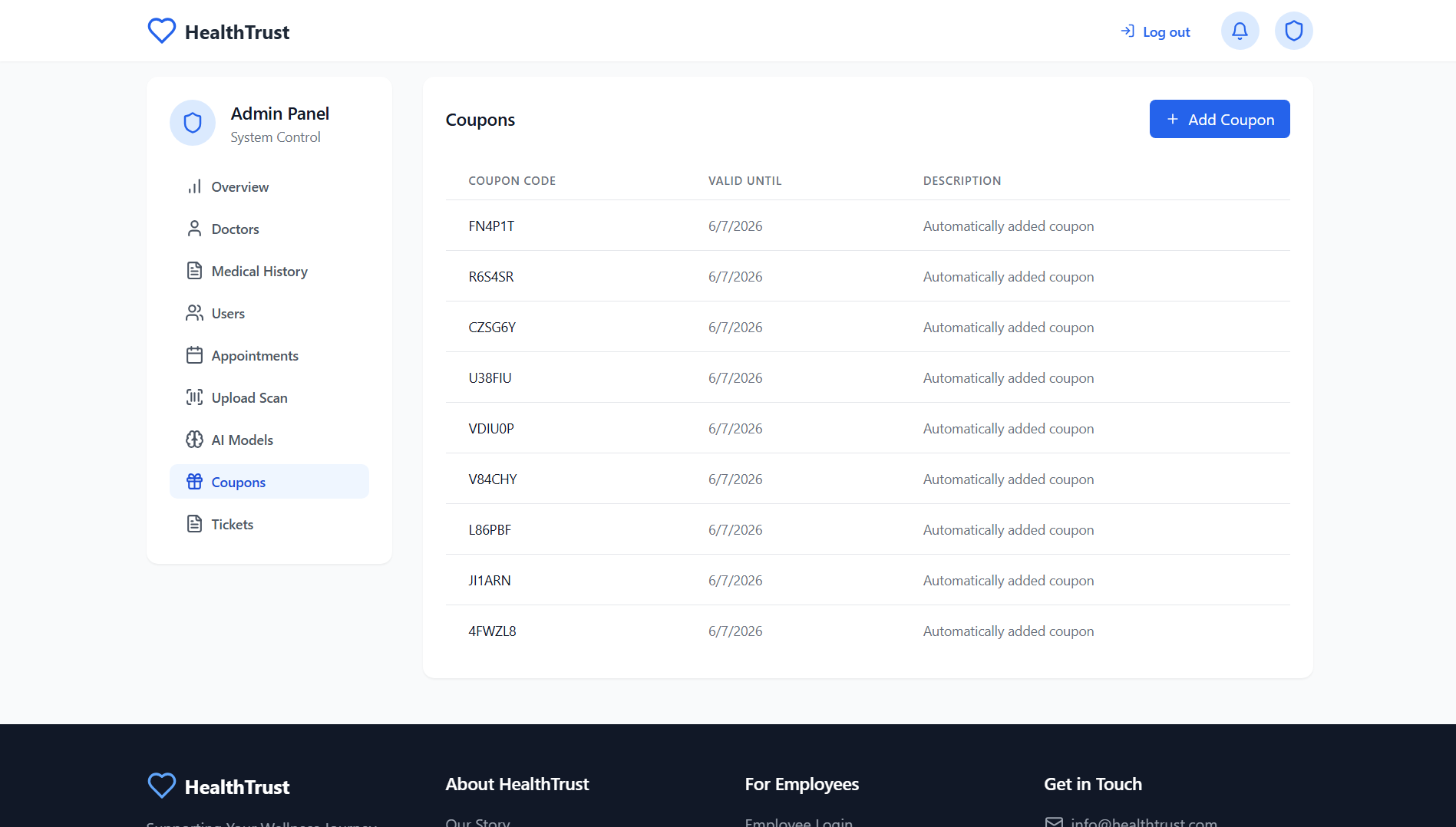Click the Coupons page heading
1456x827 pixels.
point(480,120)
